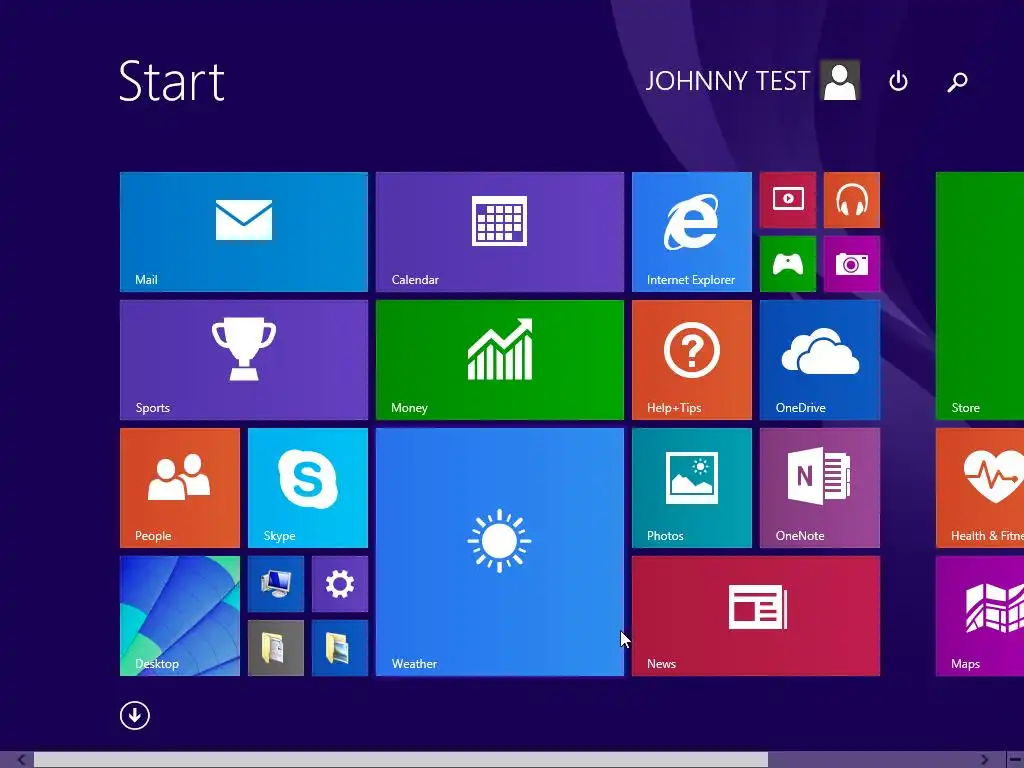1024x768 pixels.
Task: Open the Video tile
Action: pyautogui.click(x=788, y=200)
